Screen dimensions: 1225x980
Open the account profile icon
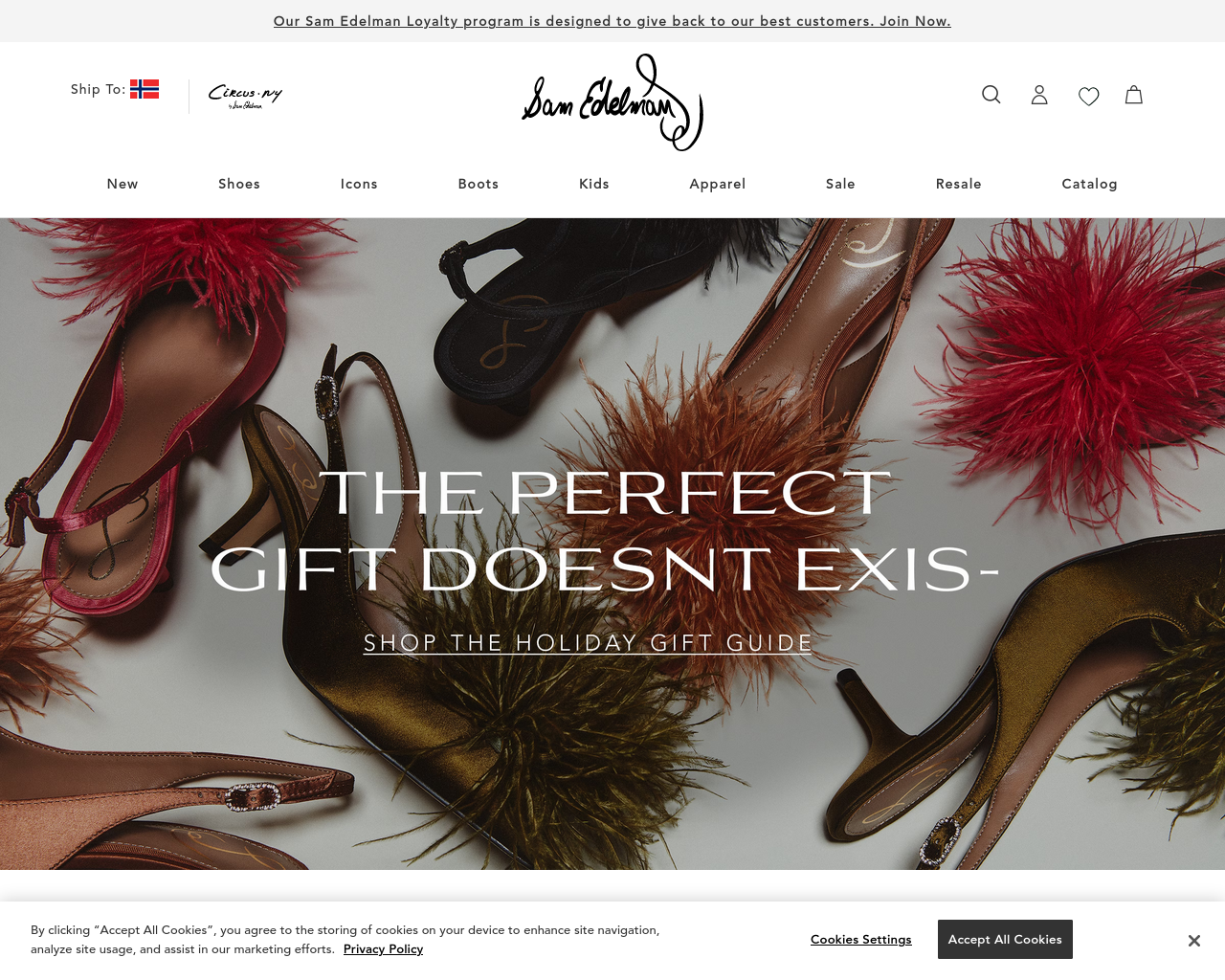coord(1039,95)
